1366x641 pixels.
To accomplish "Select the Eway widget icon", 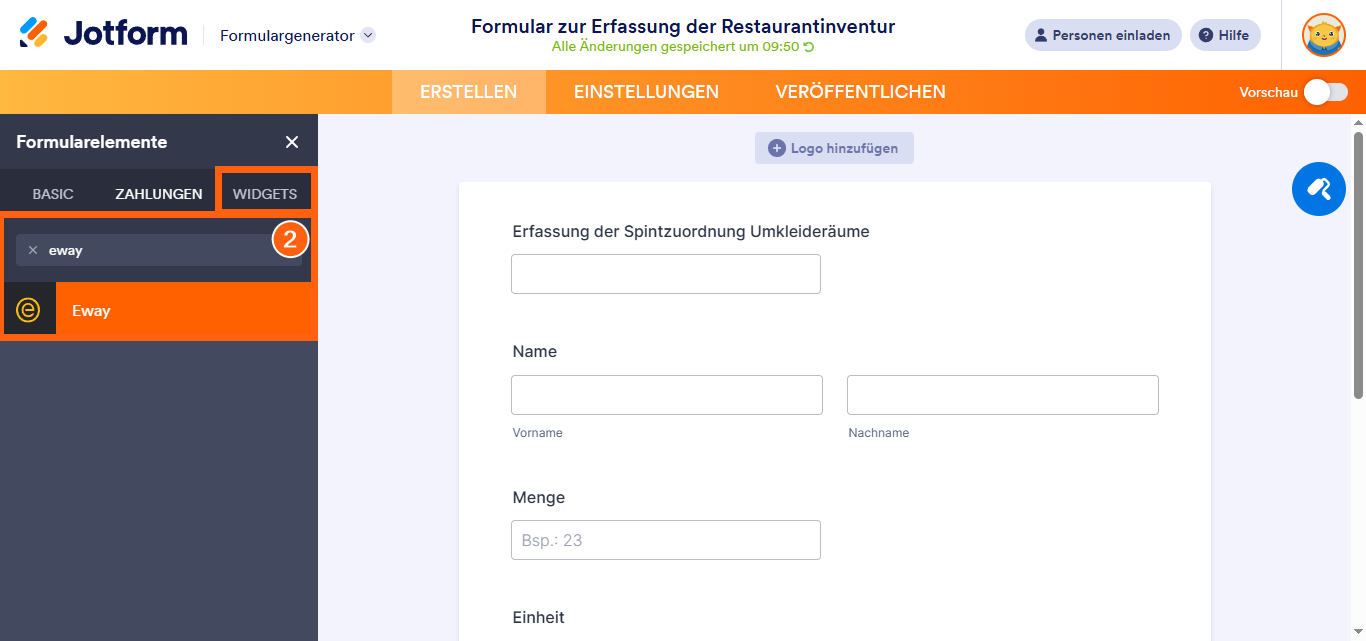I will [x=29, y=308].
